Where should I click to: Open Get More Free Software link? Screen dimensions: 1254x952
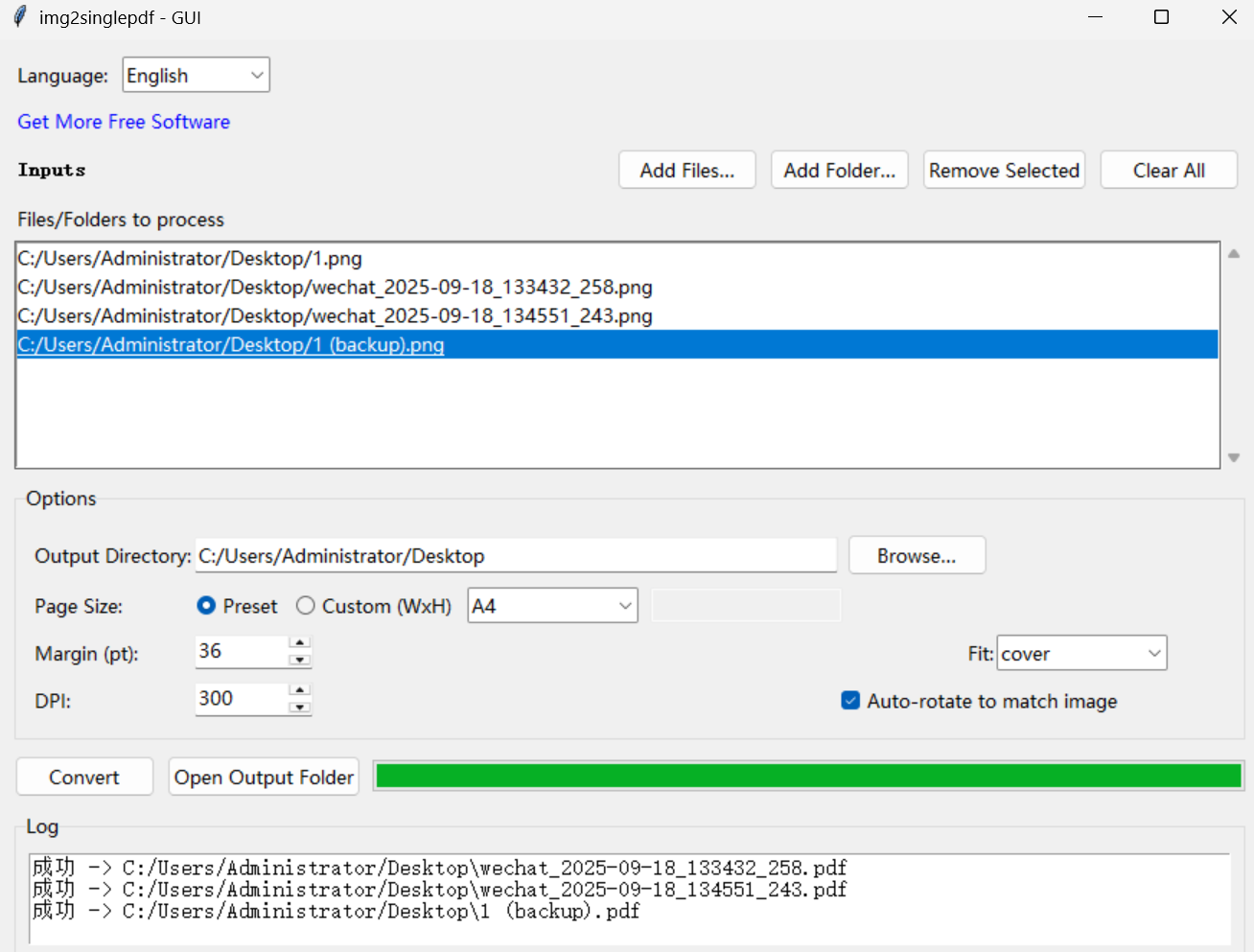[x=124, y=122]
